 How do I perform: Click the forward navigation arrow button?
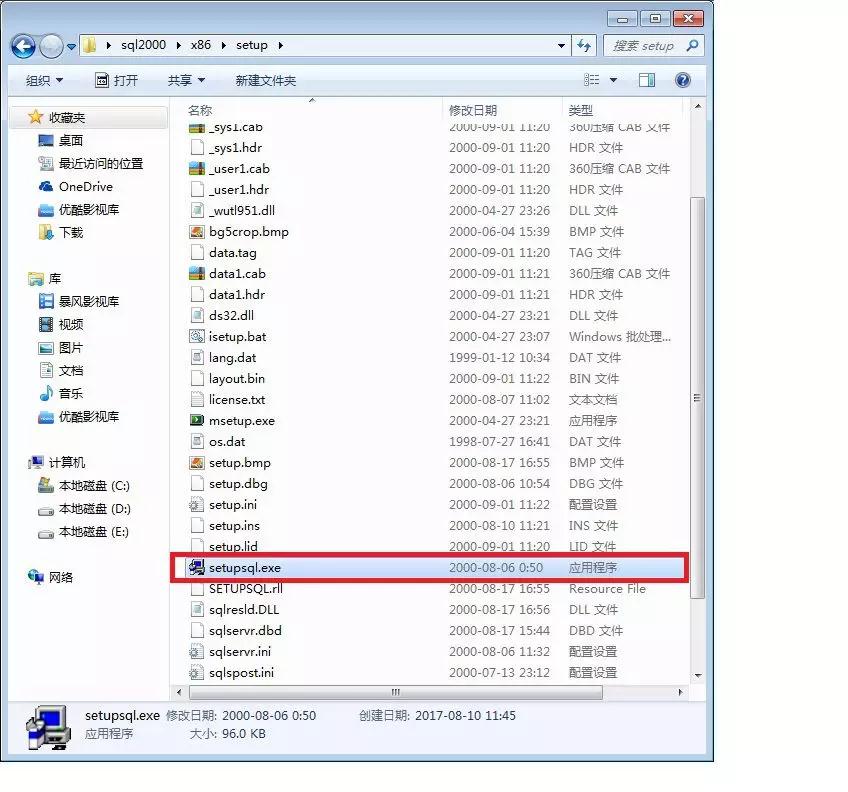click(x=51, y=46)
